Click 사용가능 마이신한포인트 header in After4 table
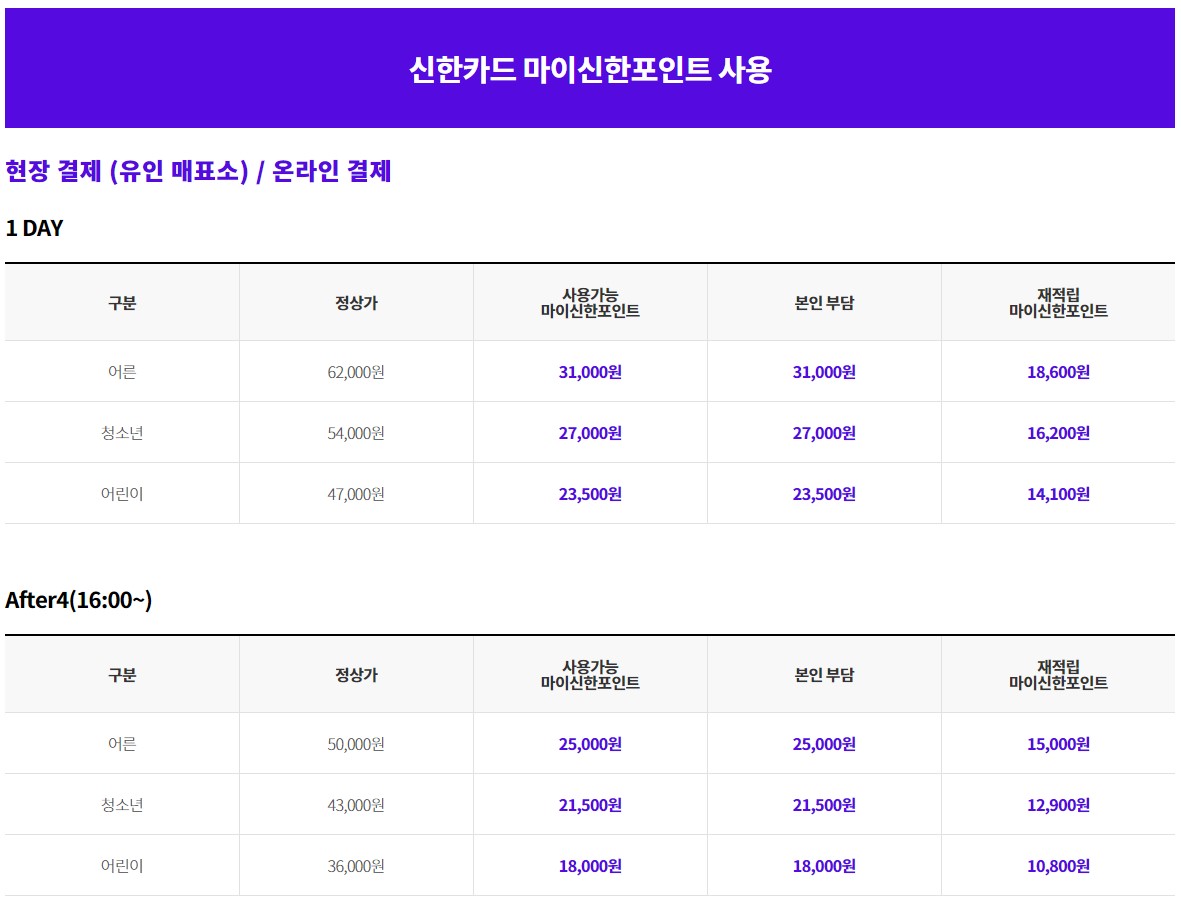This screenshot has height=911, width=1181. pyautogui.click(x=590, y=675)
